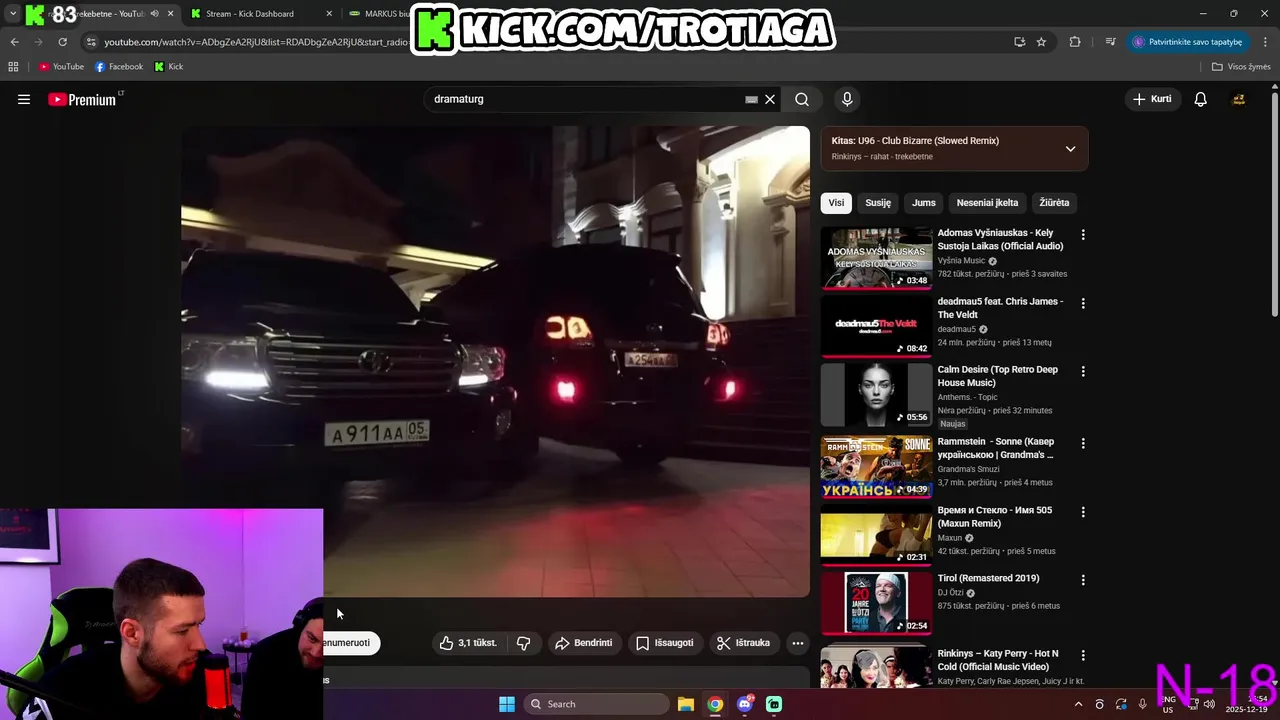1280x720 pixels.
Task: Open options for Adomas Vyšniauskas video
Action: 1083,235
